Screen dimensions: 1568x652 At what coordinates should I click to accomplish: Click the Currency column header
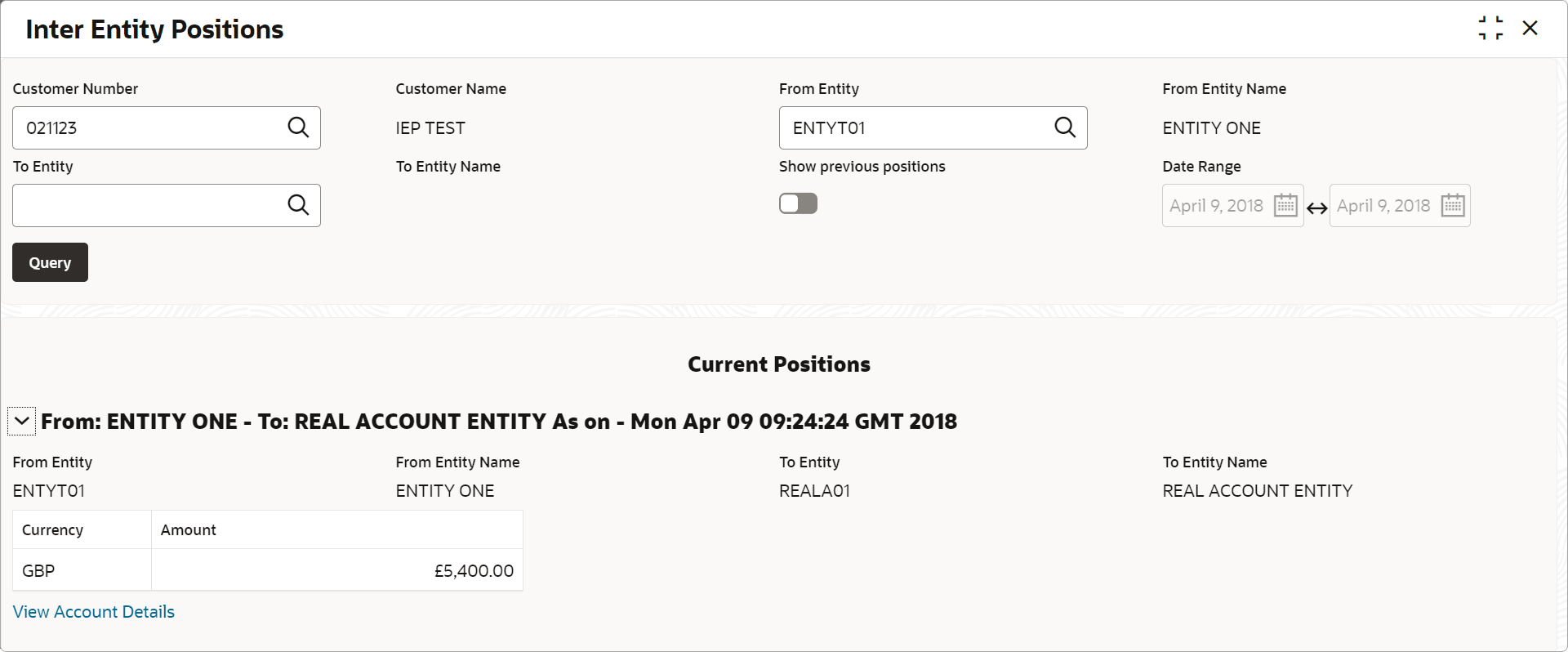point(53,530)
